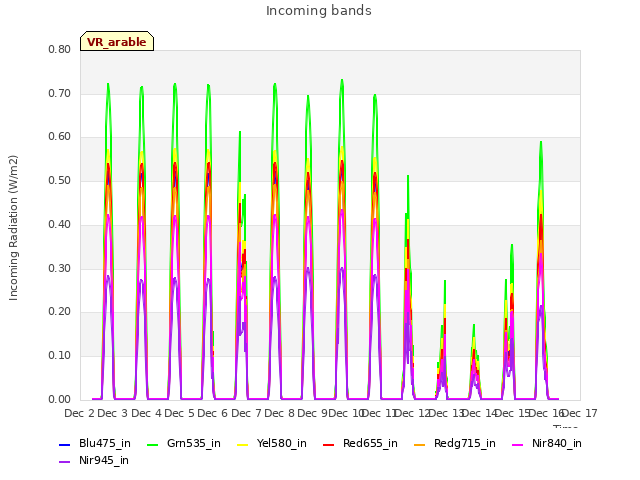The height and width of the screenshot is (480, 640).
Task: Click the 0.70 y-axis tick label
Action: 60,93
